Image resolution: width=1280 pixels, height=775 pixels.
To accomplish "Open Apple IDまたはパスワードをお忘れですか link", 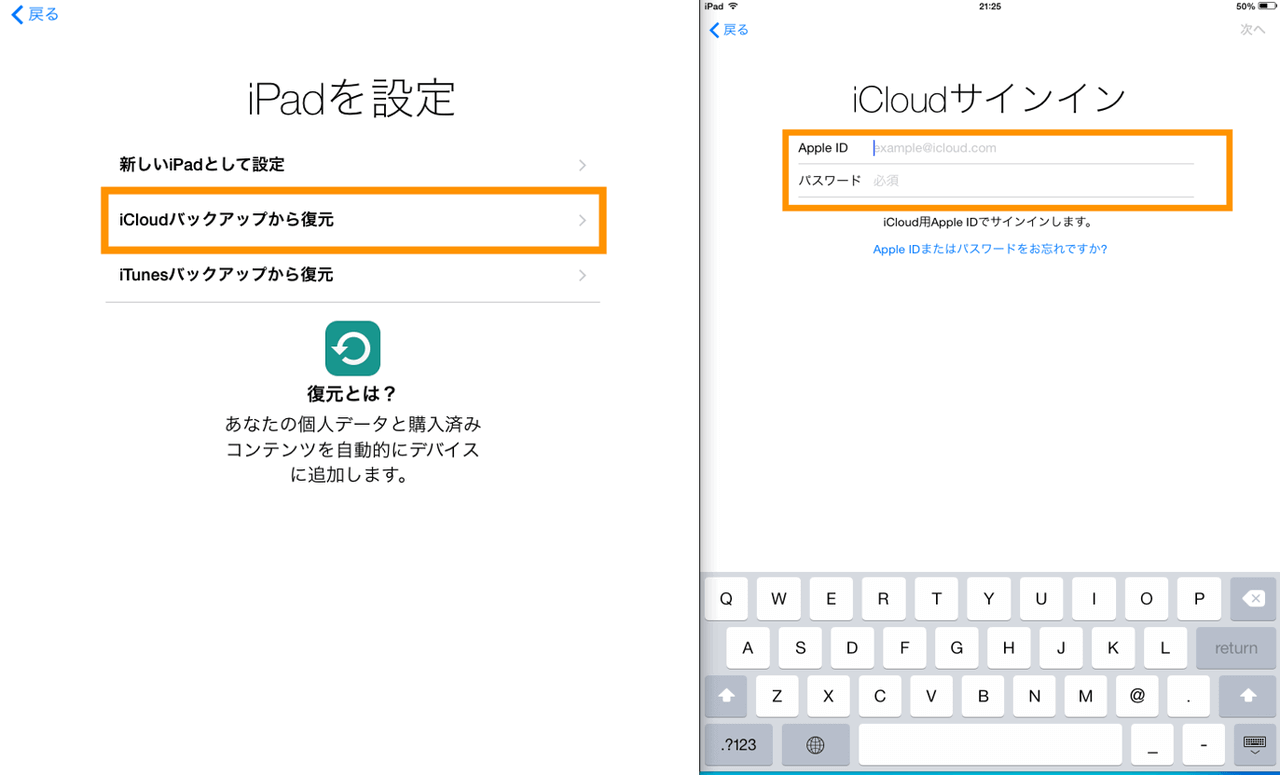I will pos(990,249).
